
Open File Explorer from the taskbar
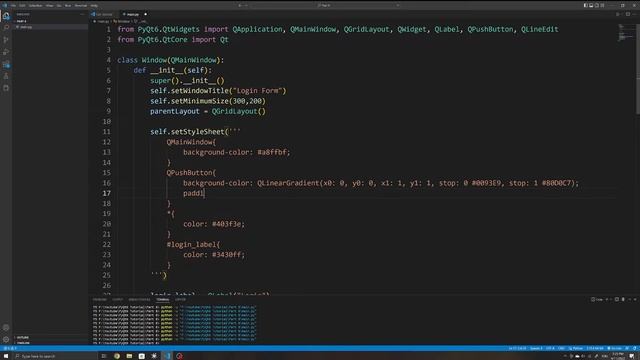(x=129, y=356)
